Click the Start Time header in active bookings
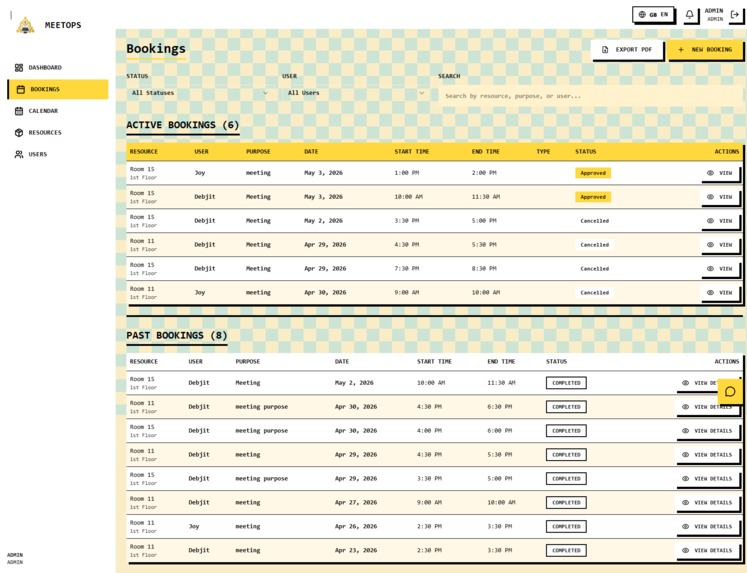 click(x=412, y=151)
